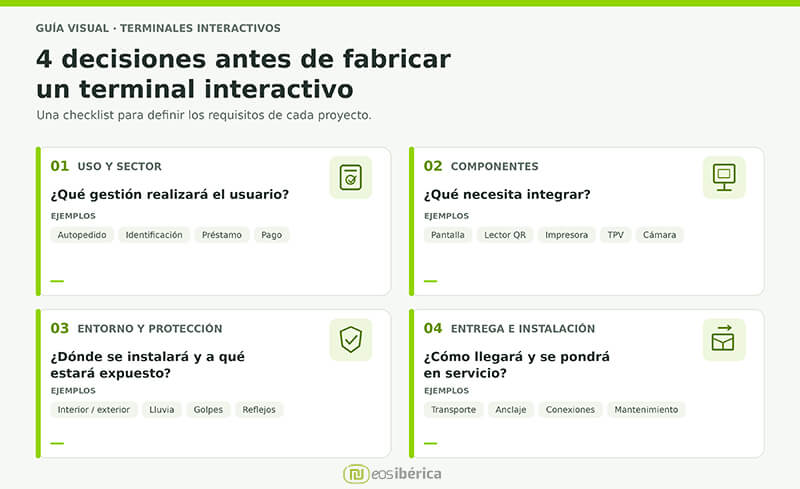Click the EJEMPLOS label in Entorno y protección card
800x489 pixels.
[73, 390]
